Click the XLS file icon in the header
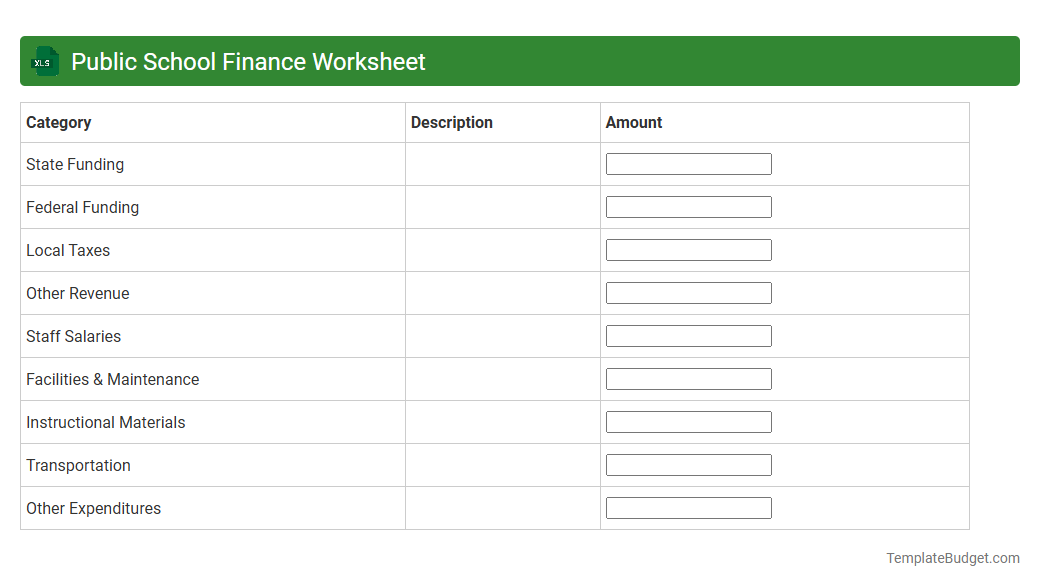The width and height of the screenshot is (1040, 587). pos(44,61)
